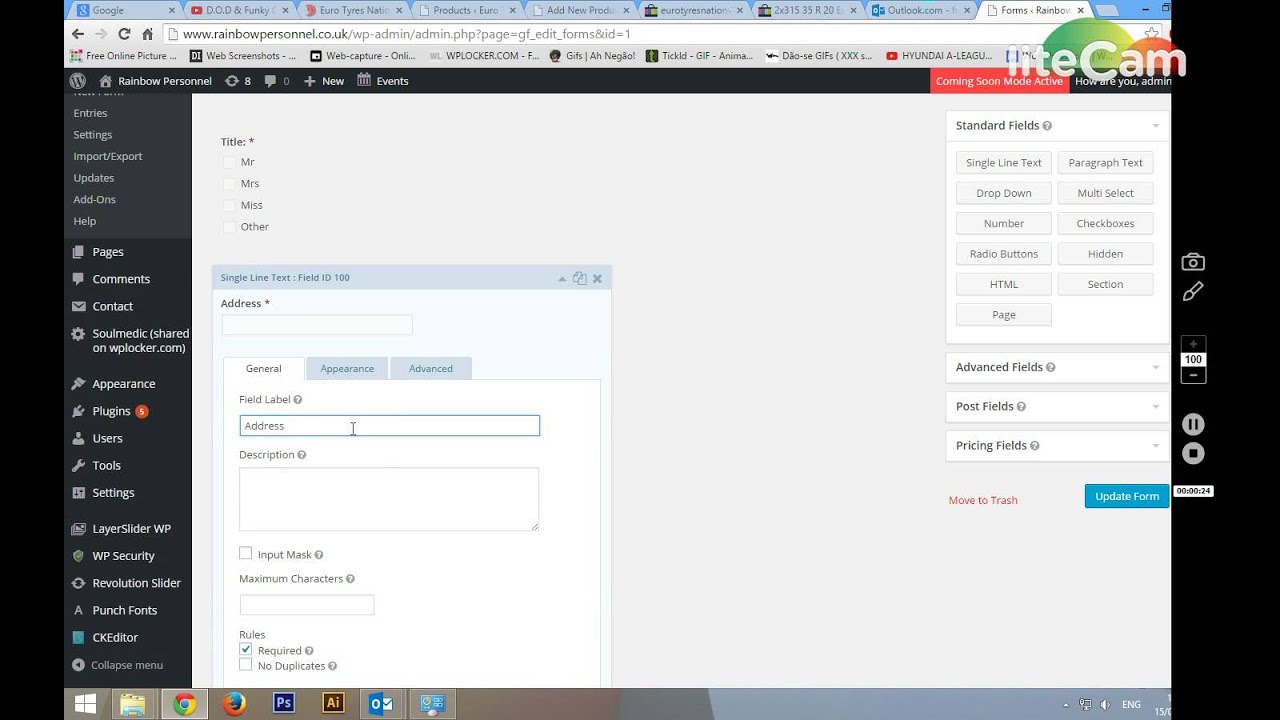Open Firefox from the taskbar
Screen dimensions: 1280x720
tap(234, 704)
